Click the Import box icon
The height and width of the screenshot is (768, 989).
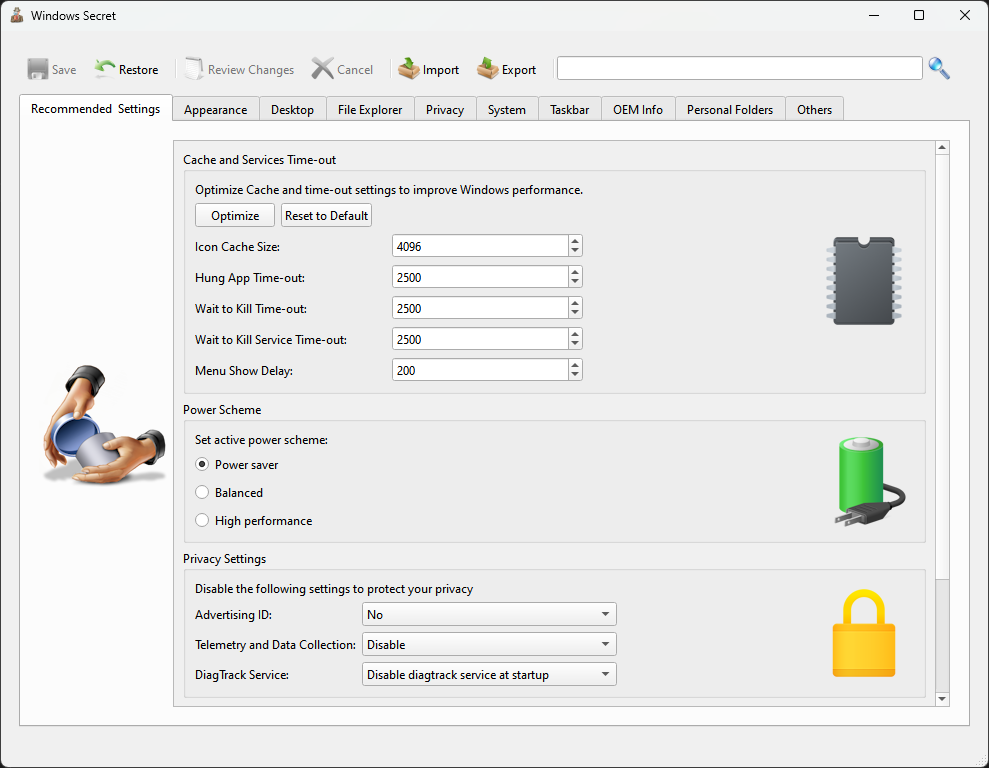pos(409,68)
